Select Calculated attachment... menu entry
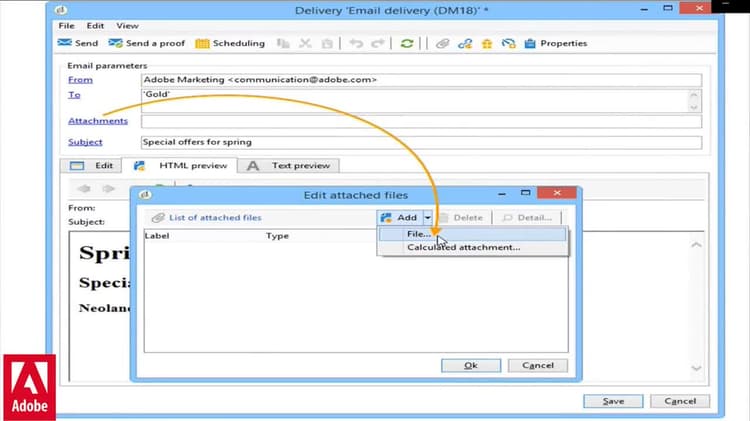Screen dimensions: 750x421 (473, 247)
